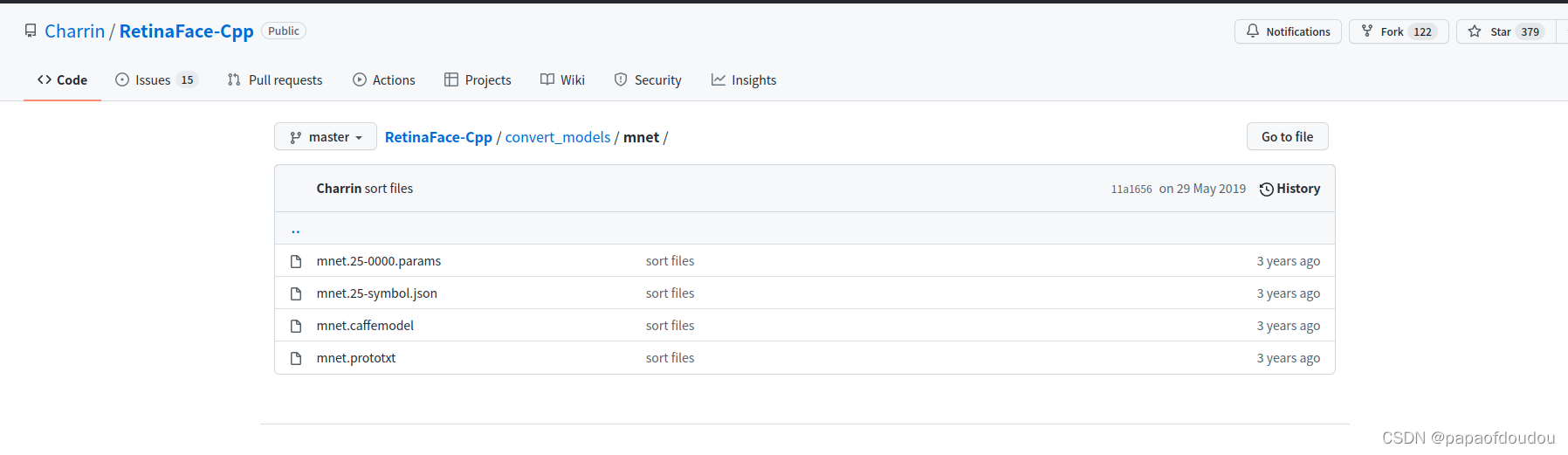Open the mnet.25-0000.params file

coord(379,261)
